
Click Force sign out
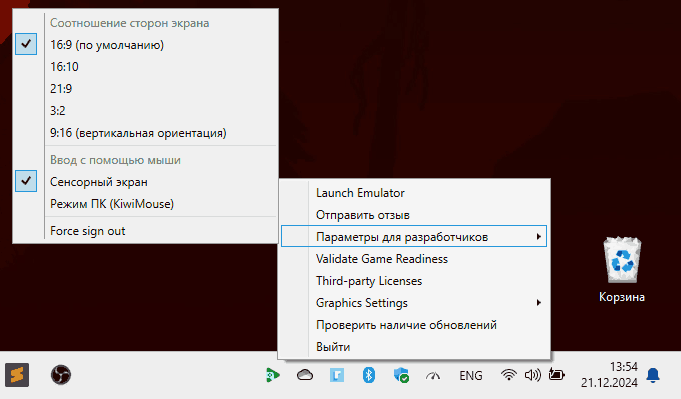coord(145,231)
